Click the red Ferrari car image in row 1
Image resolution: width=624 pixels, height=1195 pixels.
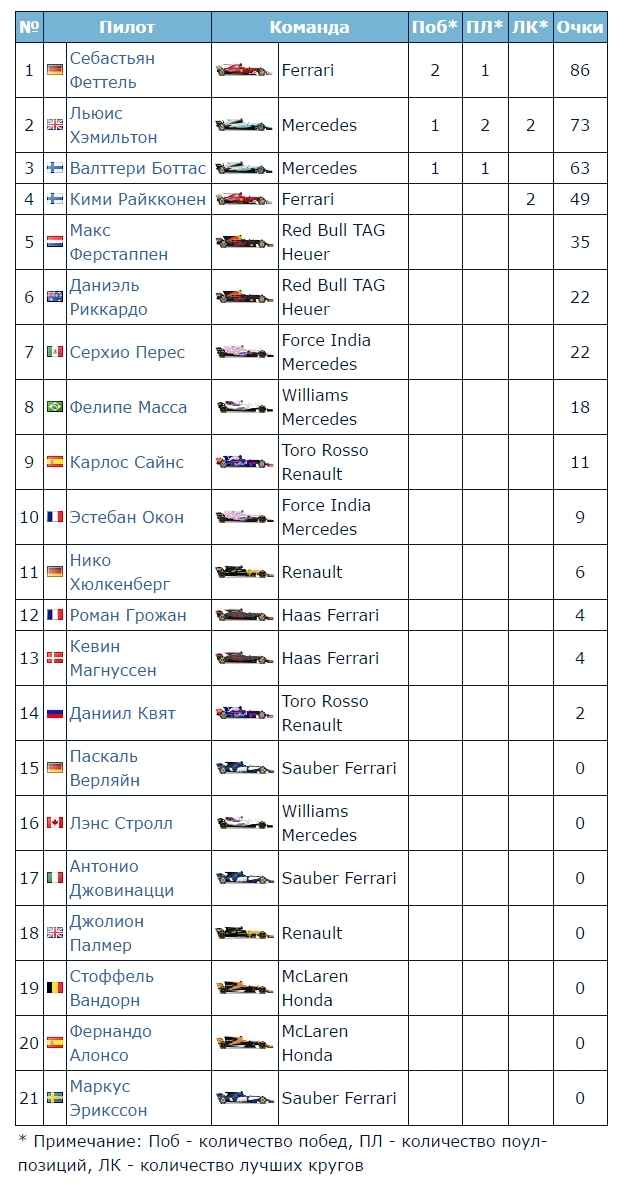[244, 70]
